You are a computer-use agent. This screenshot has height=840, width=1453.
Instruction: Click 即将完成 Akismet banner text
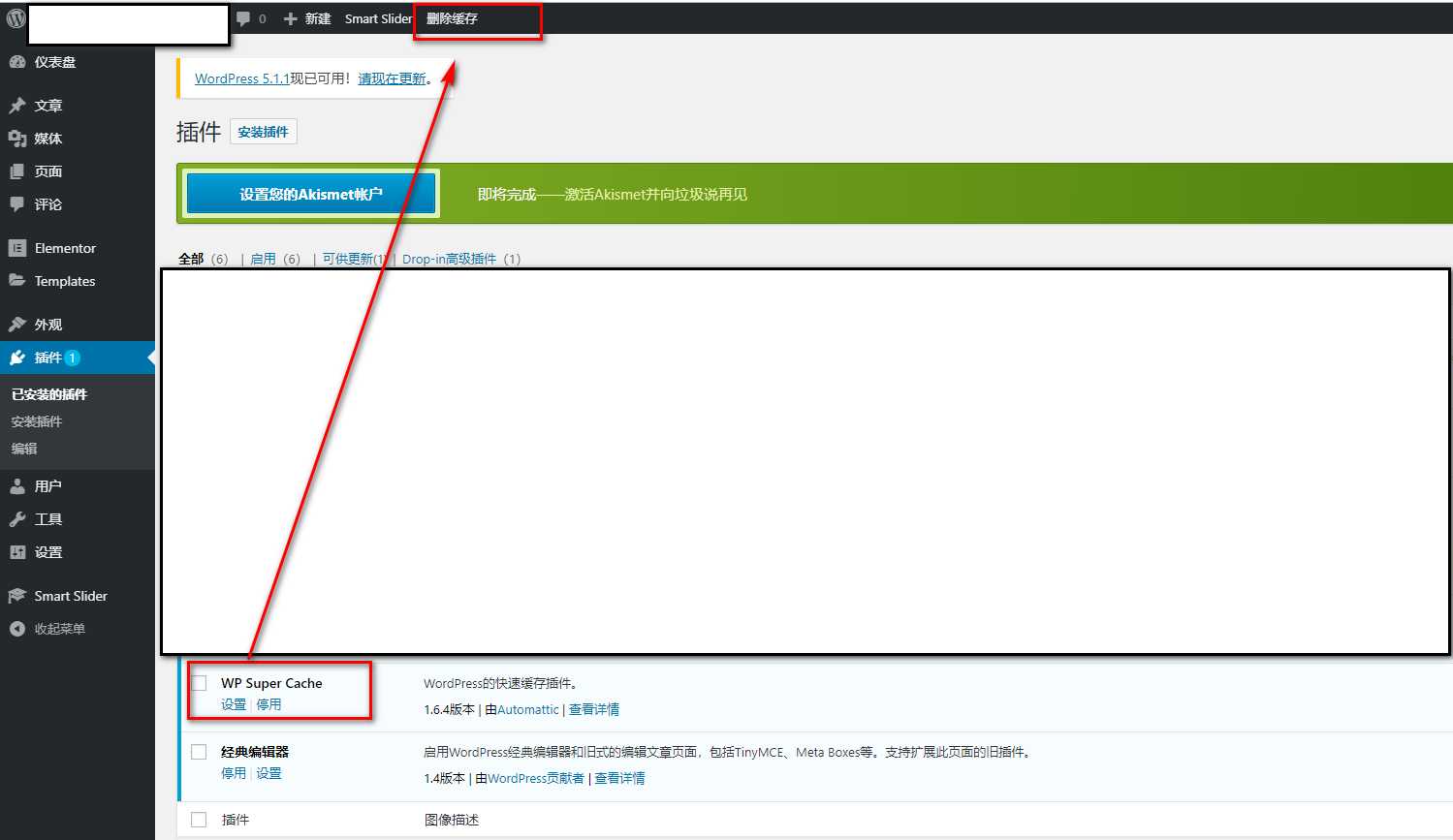click(x=613, y=194)
